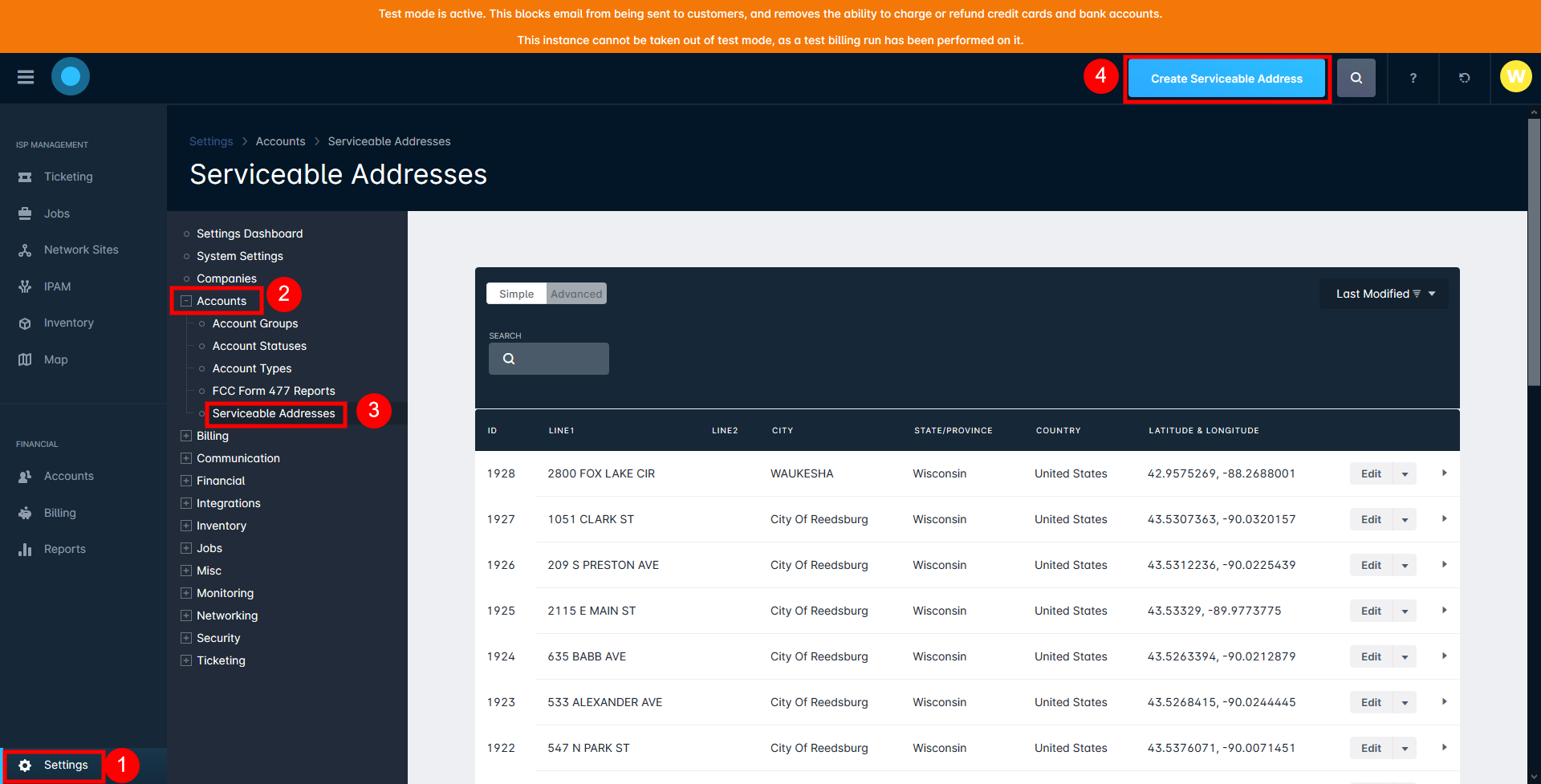Viewport: 1541px width, 784px height.
Task: Open Ticketing from the sidebar icon
Action: 25,177
